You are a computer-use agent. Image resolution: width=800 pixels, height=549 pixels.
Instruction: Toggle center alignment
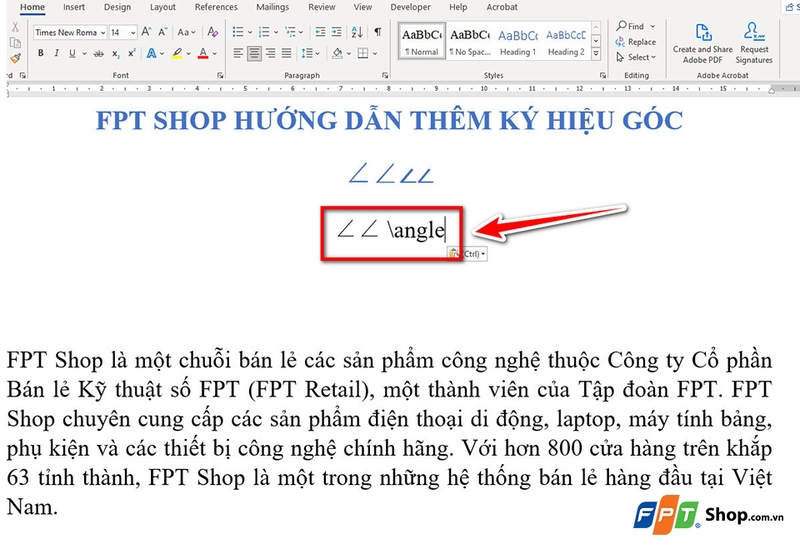coord(254,53)
